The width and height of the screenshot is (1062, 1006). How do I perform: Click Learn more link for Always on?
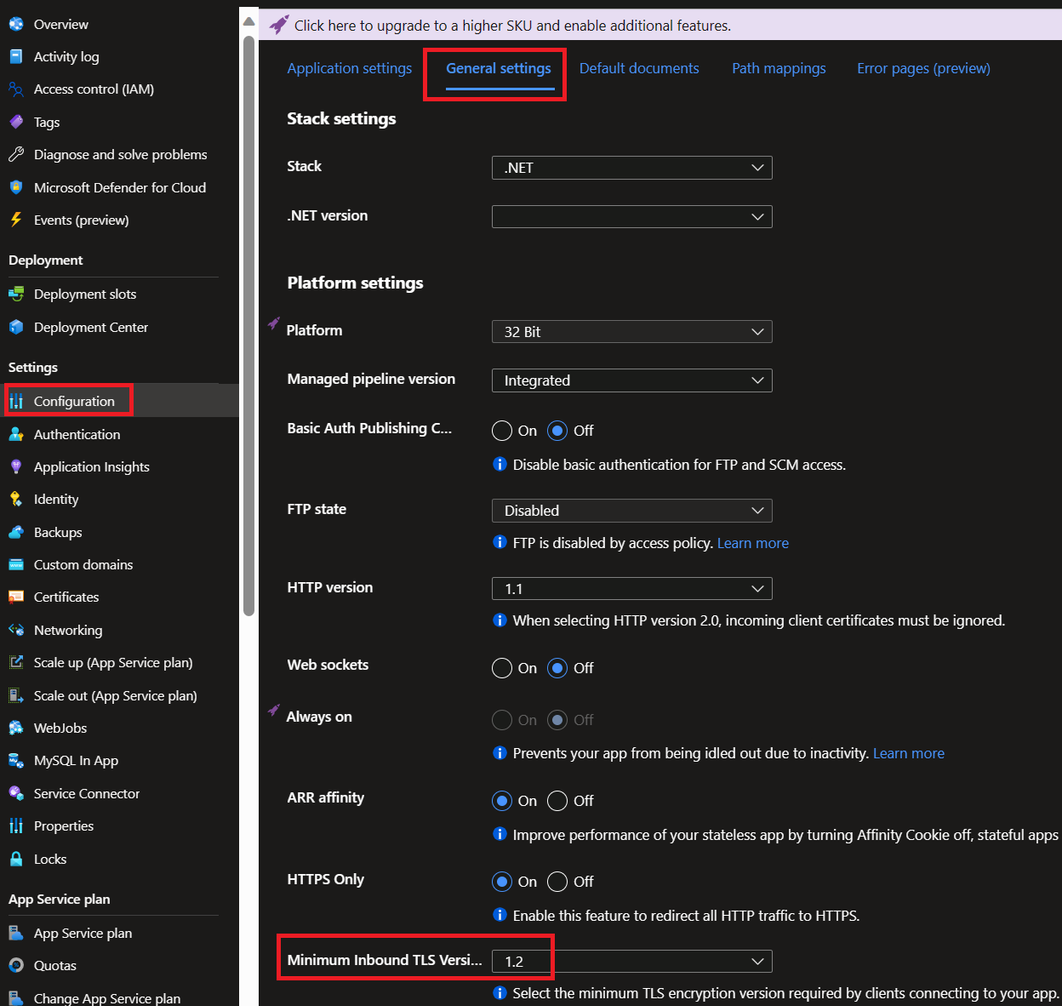(x=909, y=753)
